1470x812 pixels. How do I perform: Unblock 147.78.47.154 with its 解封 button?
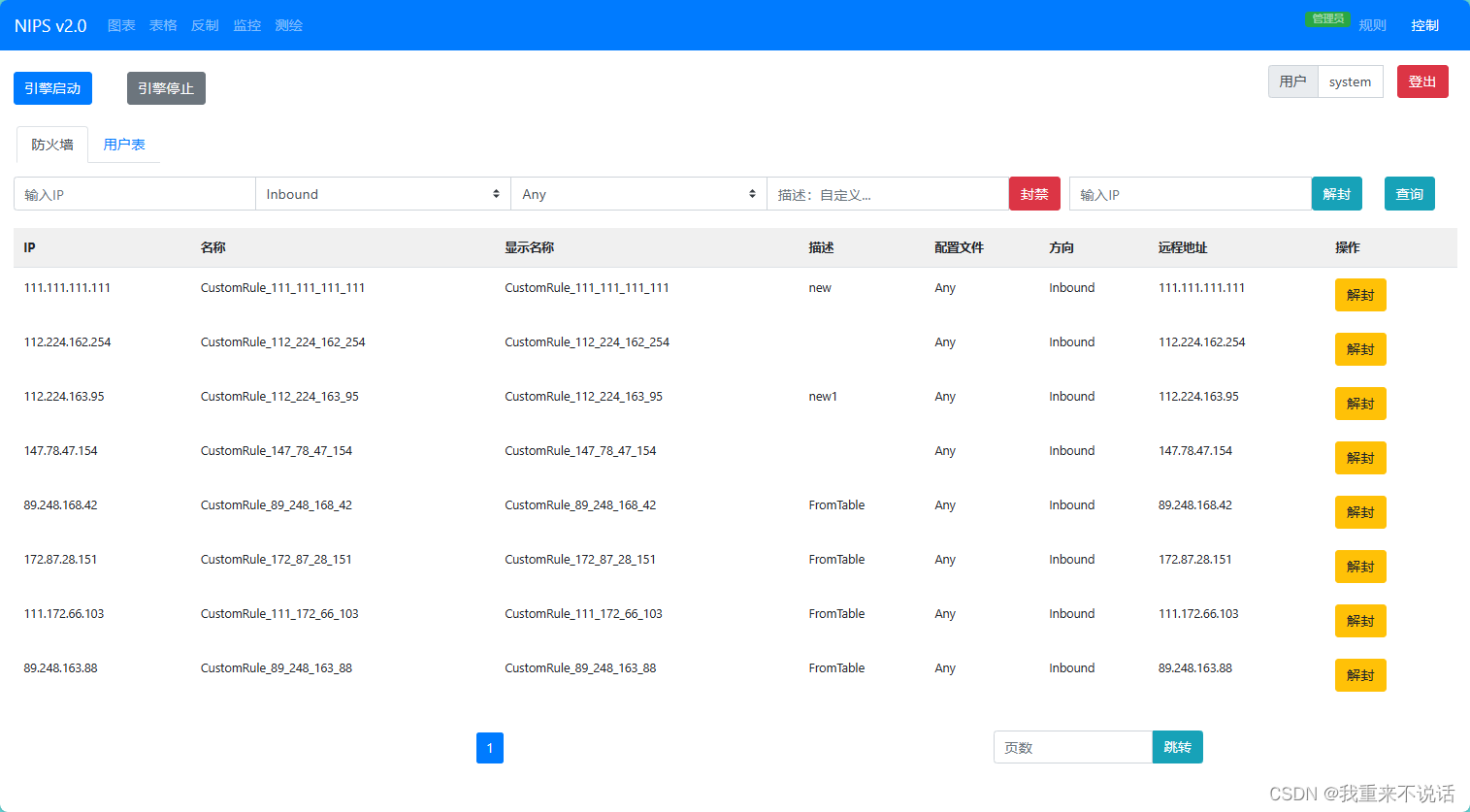click(1360, 458)
